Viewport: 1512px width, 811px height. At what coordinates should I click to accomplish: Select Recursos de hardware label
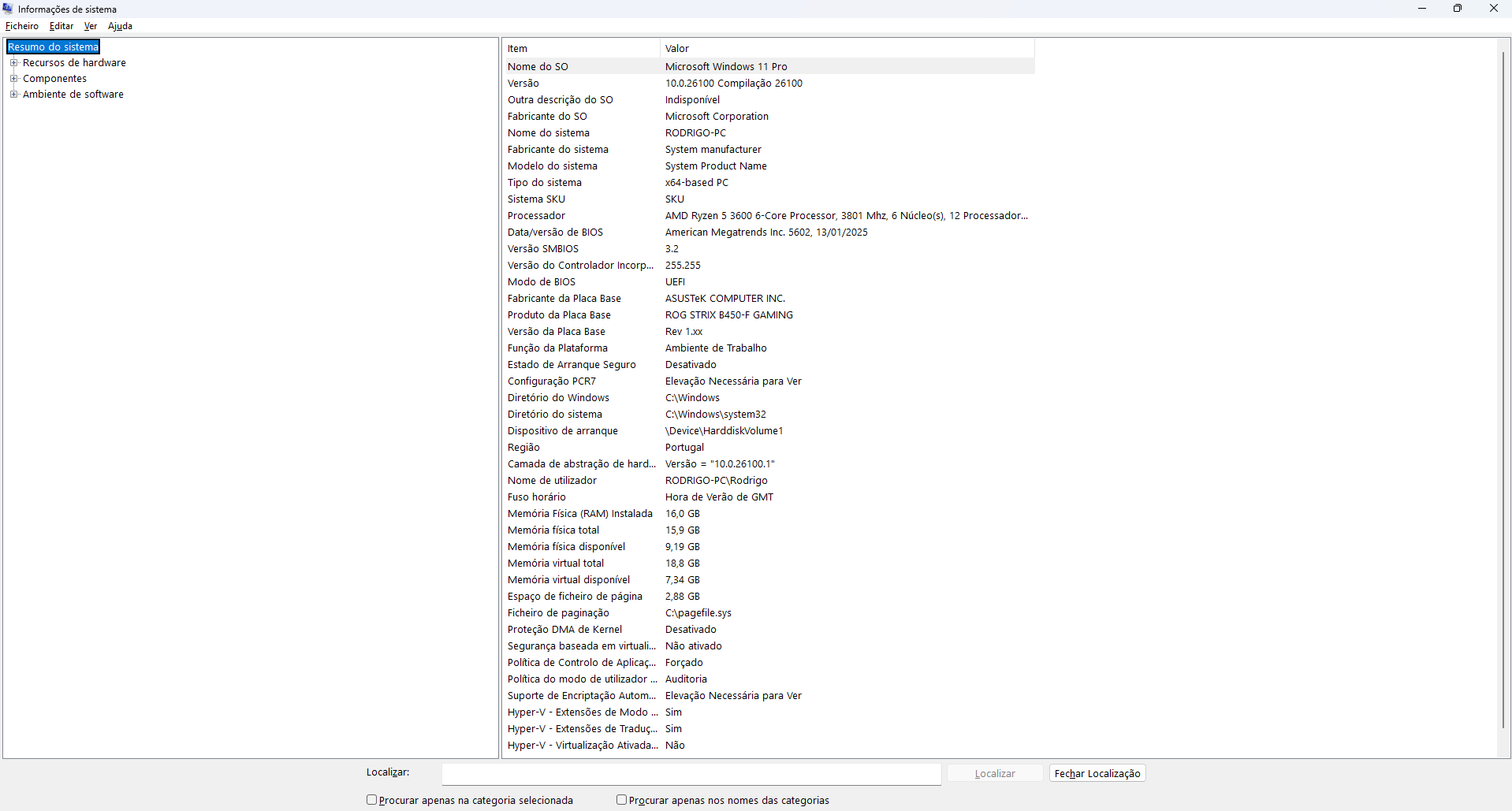74,63
